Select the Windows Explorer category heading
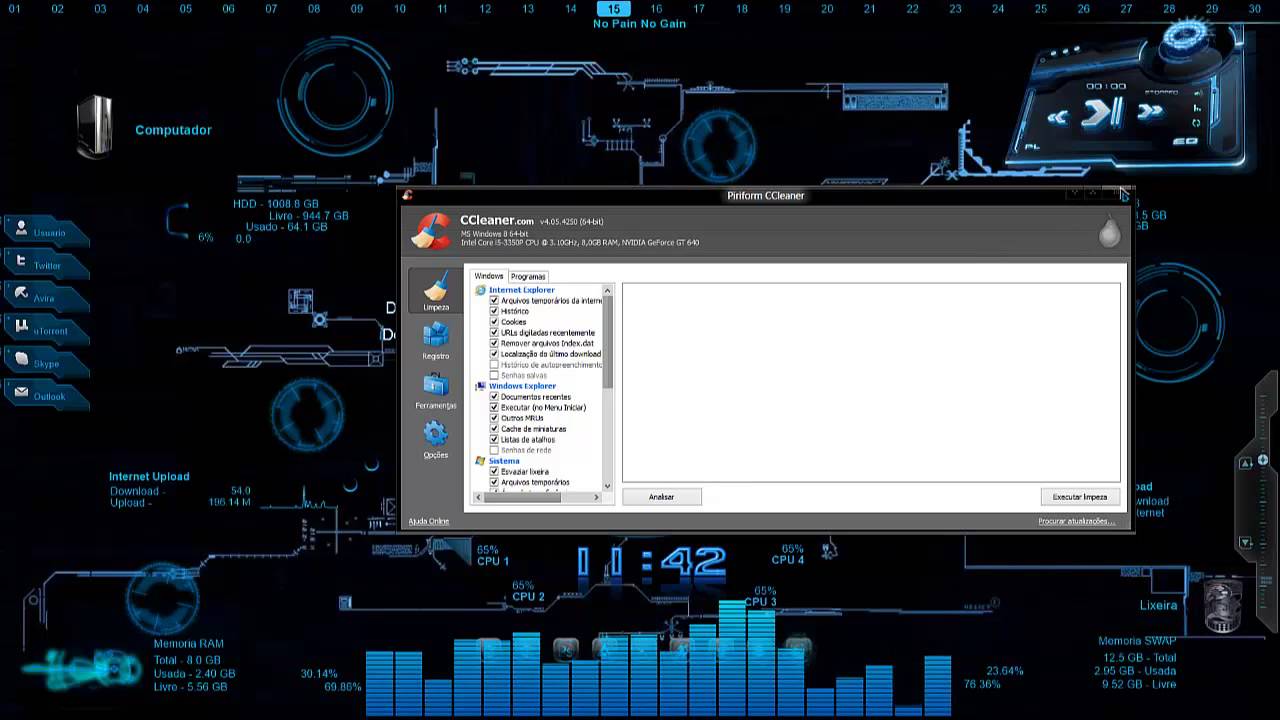 (522, 386)
